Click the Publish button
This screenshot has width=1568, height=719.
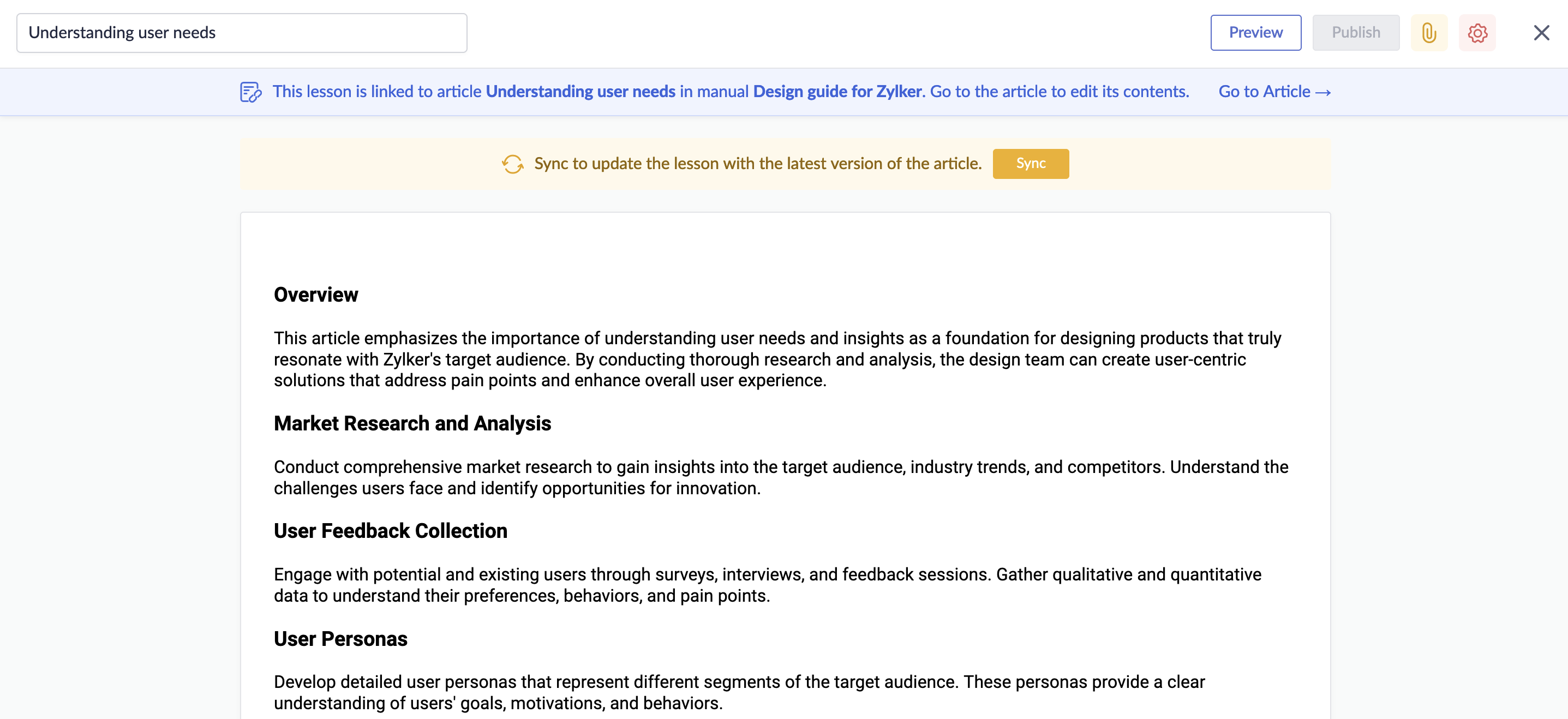[x=1355, y=33]
